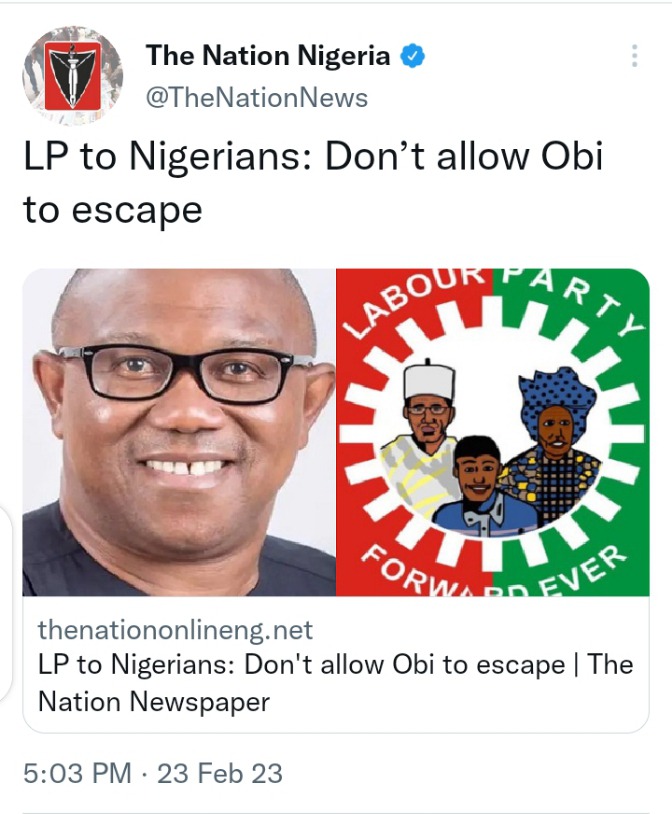Click the blue verified checkmark badge
672x814 pixels.
coord(413,56)
